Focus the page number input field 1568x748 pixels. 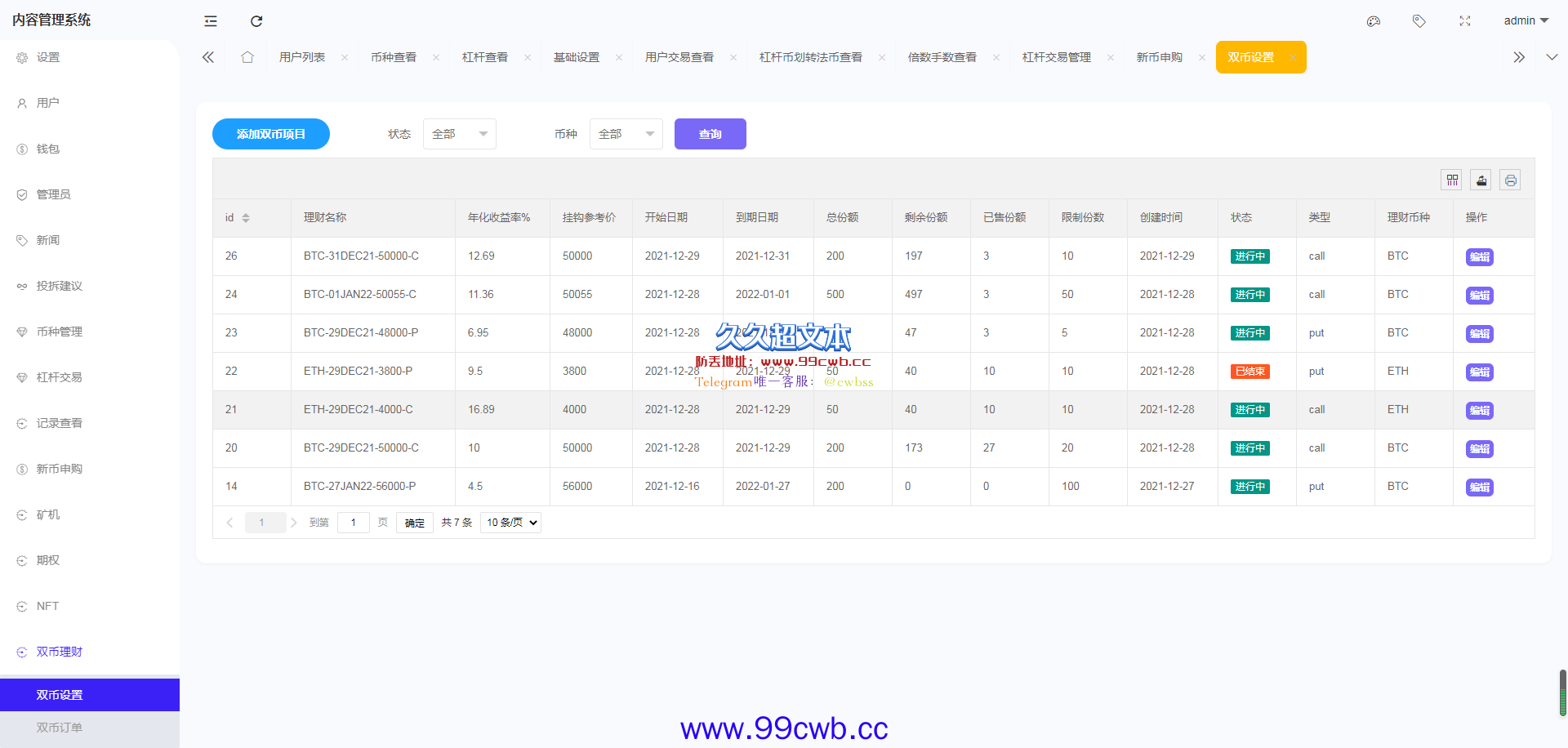354,523
